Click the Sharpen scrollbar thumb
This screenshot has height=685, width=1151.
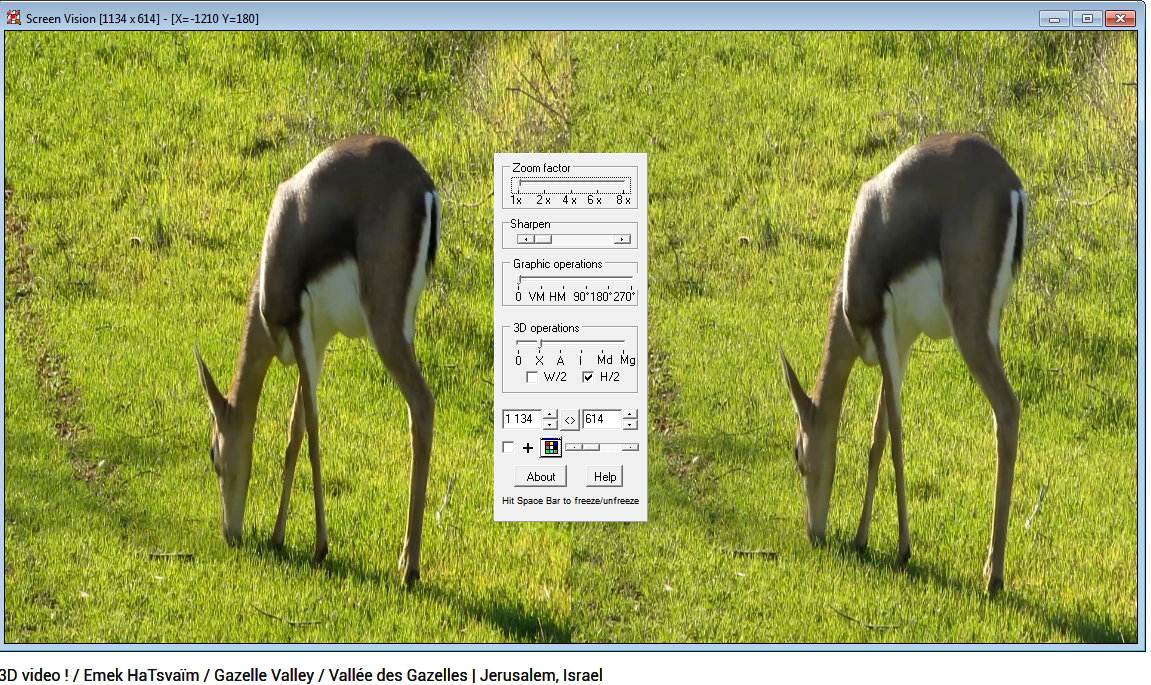tap(542, 239)
